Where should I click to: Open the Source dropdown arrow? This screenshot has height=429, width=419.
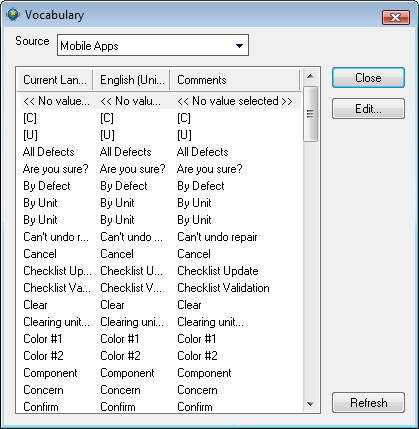pyautogui.click(x=239, y=46)
